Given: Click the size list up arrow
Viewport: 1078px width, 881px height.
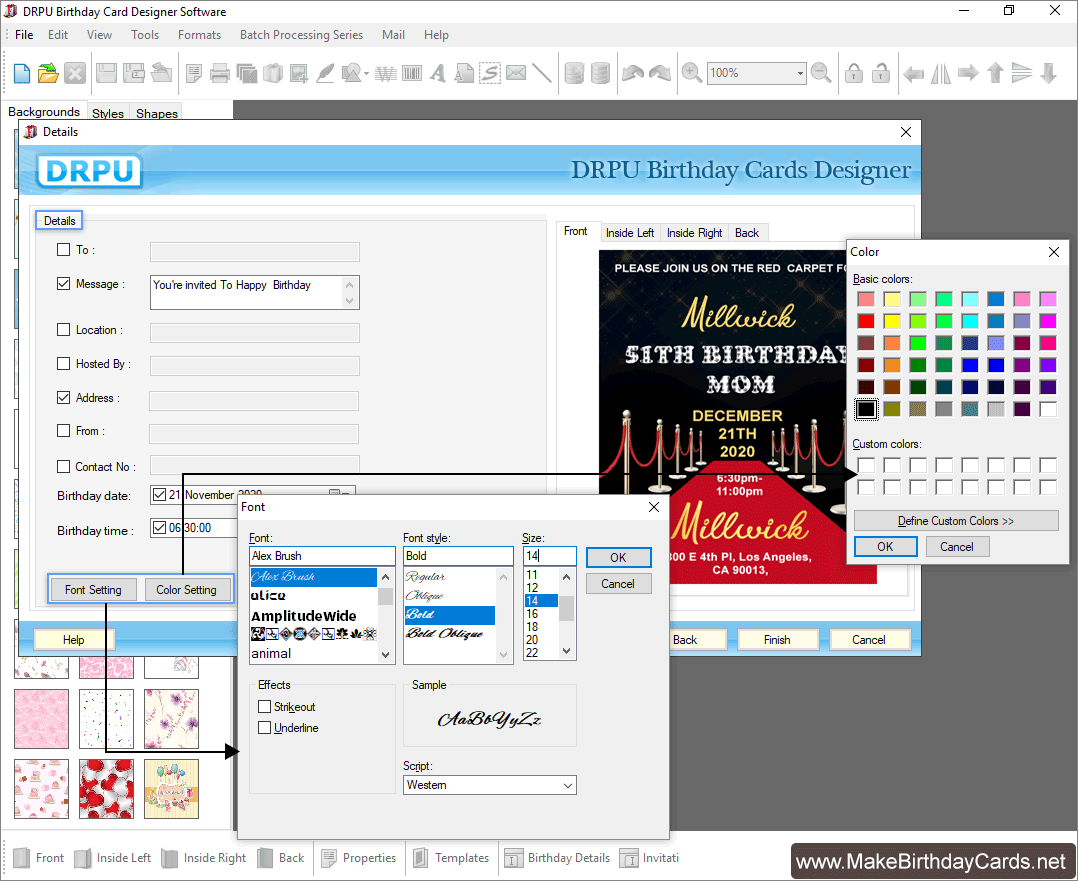Looking at the screenshot, I should tap(566, 577).
